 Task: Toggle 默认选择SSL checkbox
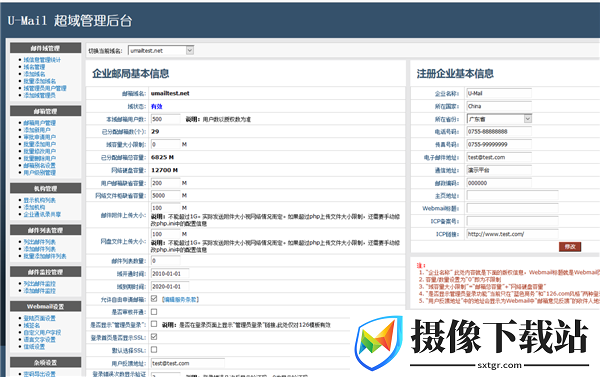(x=154, y=349)
